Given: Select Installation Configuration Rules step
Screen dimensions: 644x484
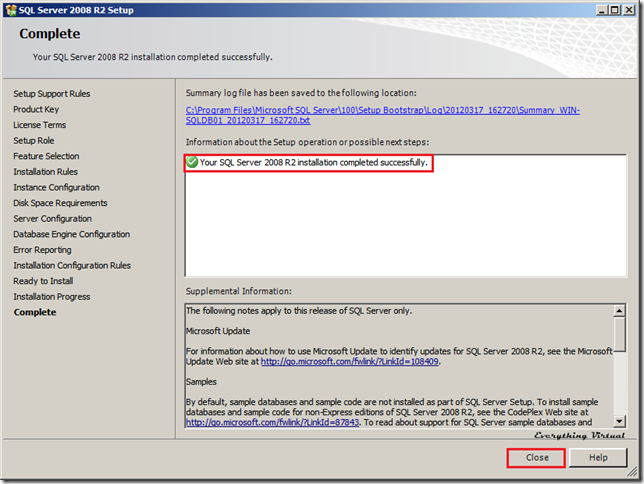Looking at the screenshot, I should 72,265.
